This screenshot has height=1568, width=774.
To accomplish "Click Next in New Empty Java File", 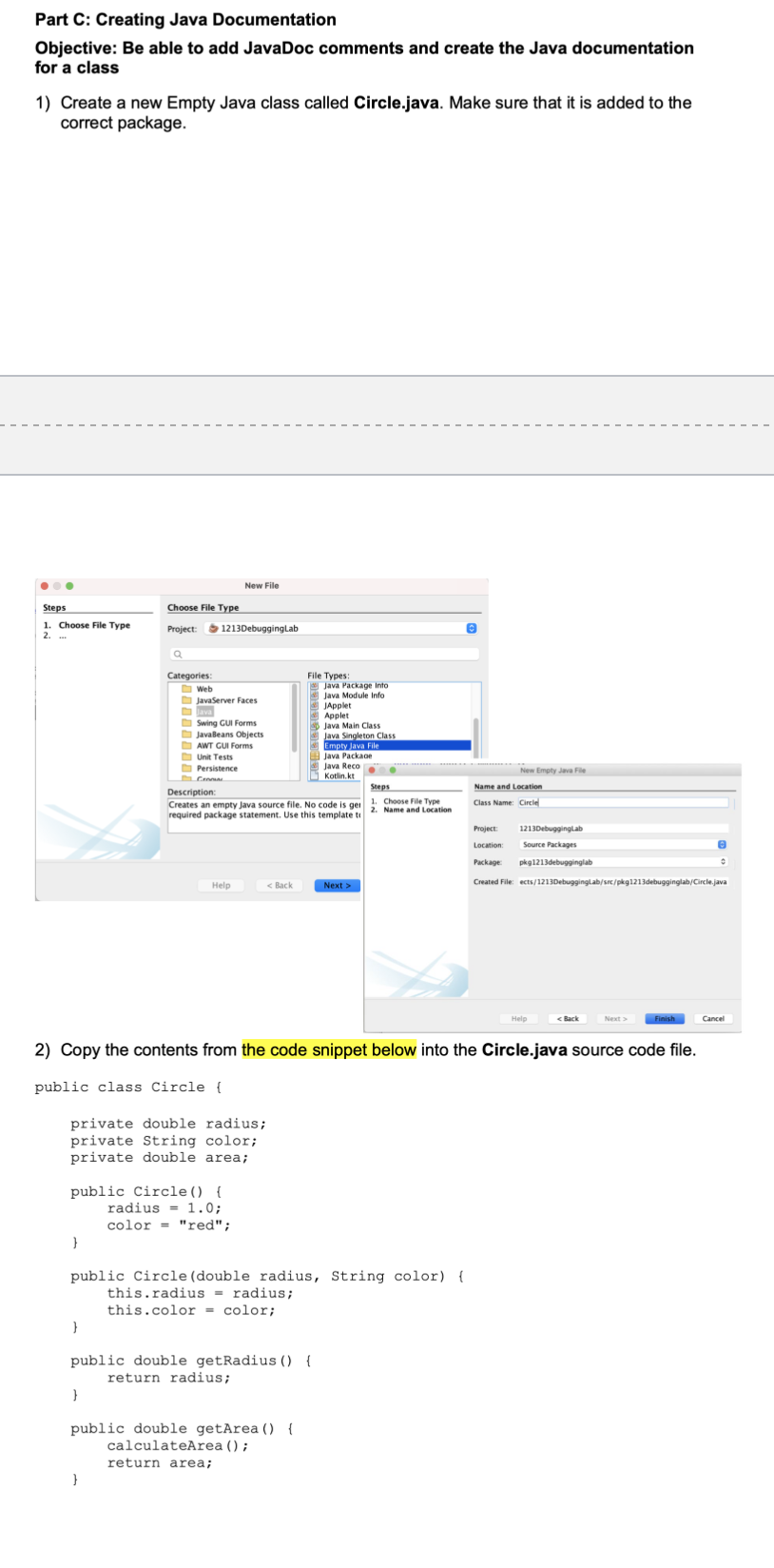I will [615, 1019].
